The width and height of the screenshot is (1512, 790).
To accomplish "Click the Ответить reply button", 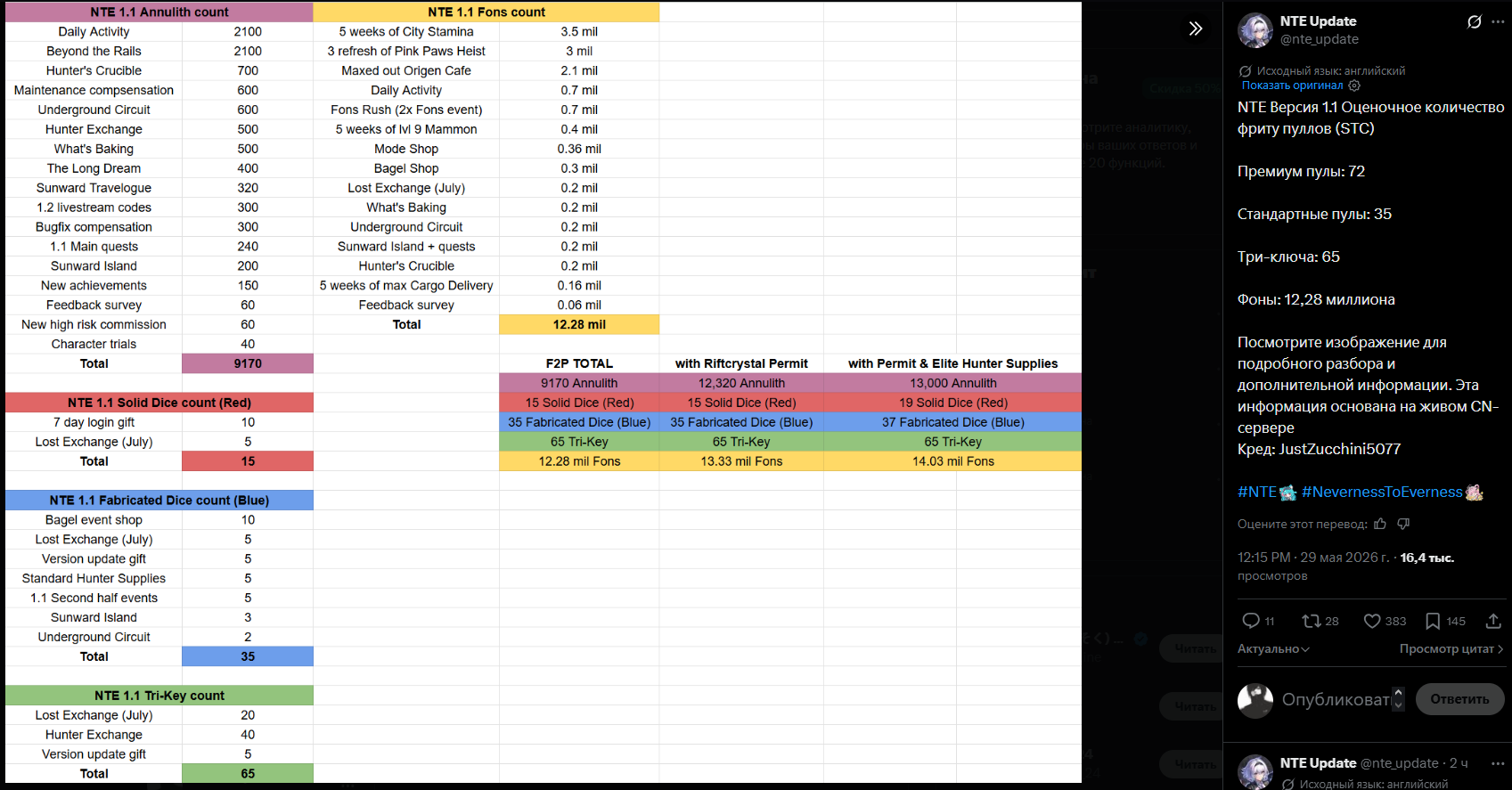I will pyautogui.click(x=1459, y=699).
